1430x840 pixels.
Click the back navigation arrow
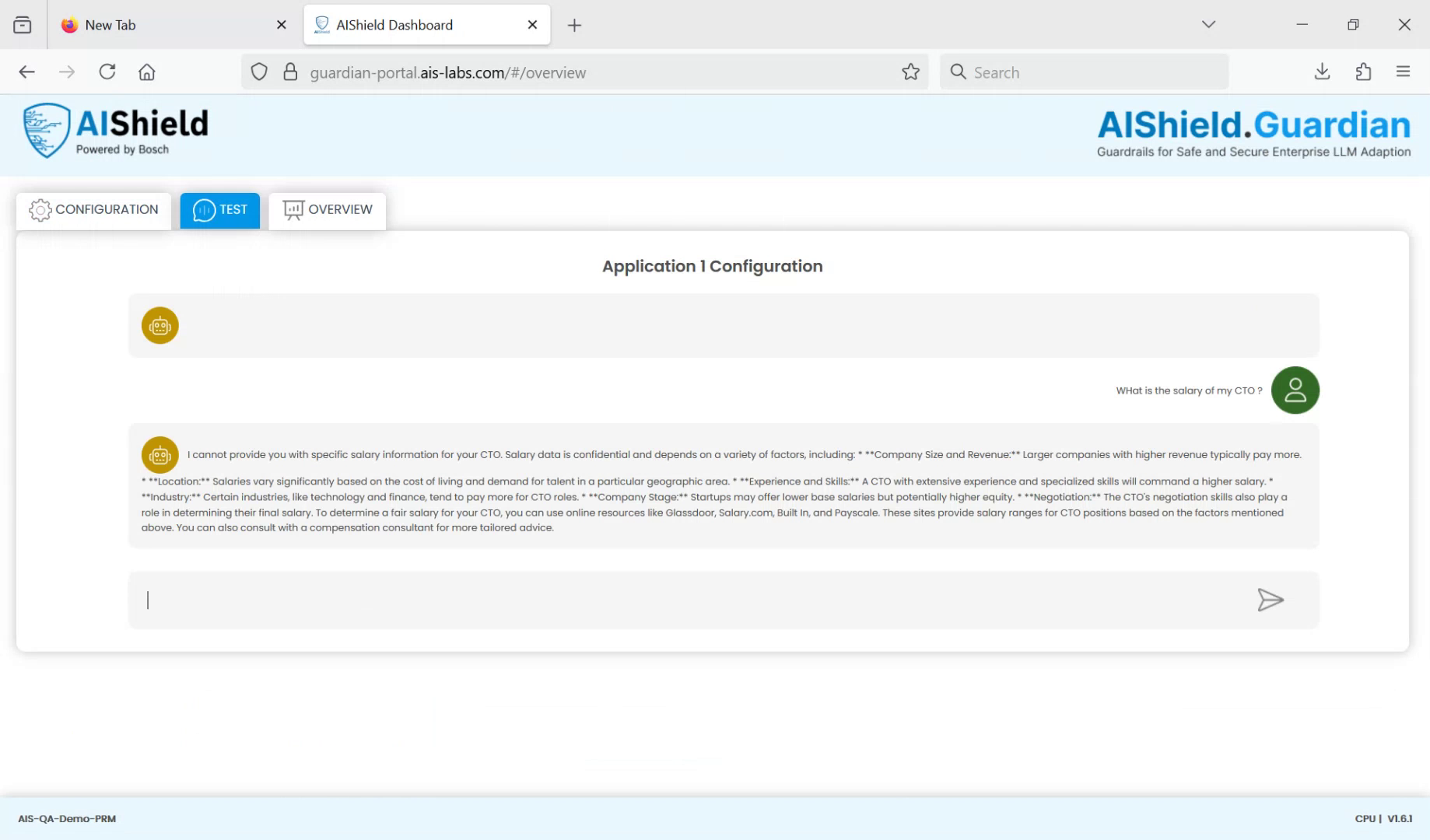(x=26, y=71)
